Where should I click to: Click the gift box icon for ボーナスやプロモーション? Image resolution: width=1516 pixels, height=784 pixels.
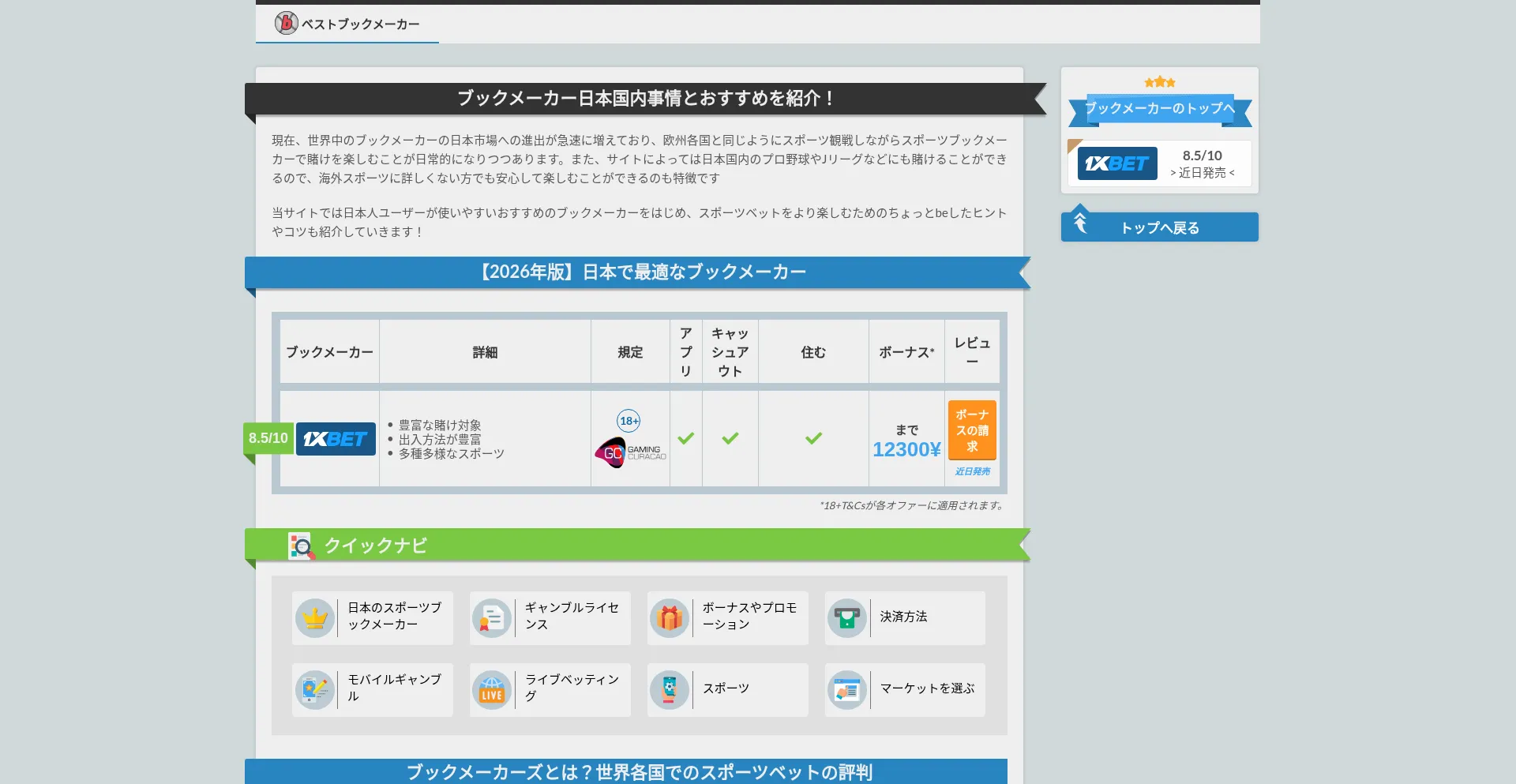(x=670, y=617)
